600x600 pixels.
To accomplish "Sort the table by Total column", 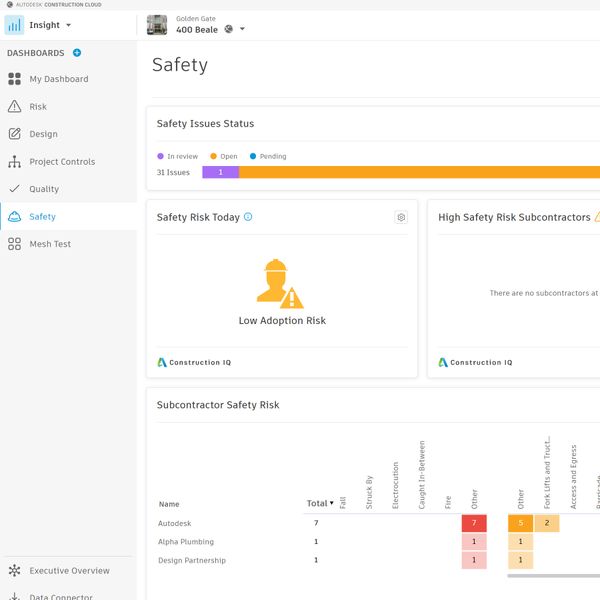I will [x=320, y=503].
